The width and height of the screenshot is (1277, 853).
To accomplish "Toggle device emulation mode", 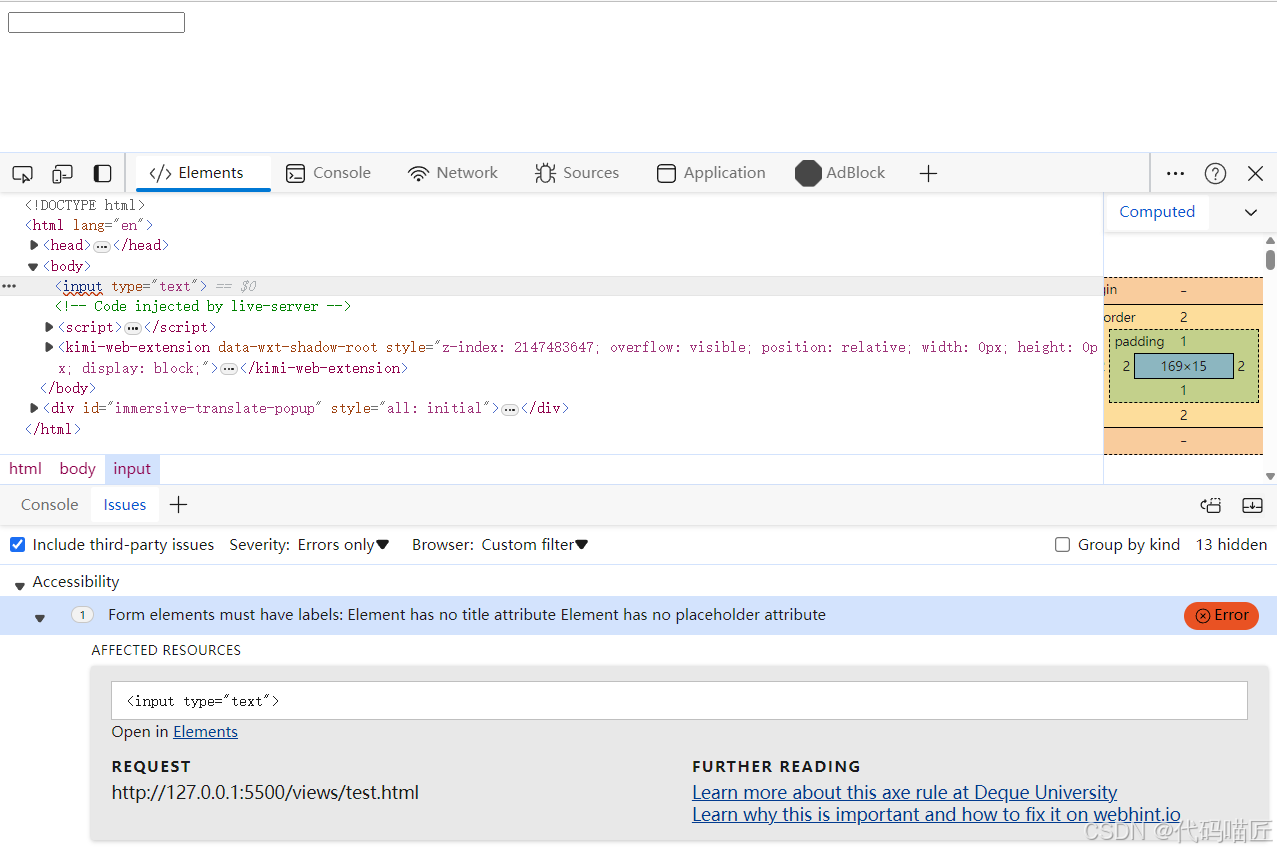I will tap(62, 173).
